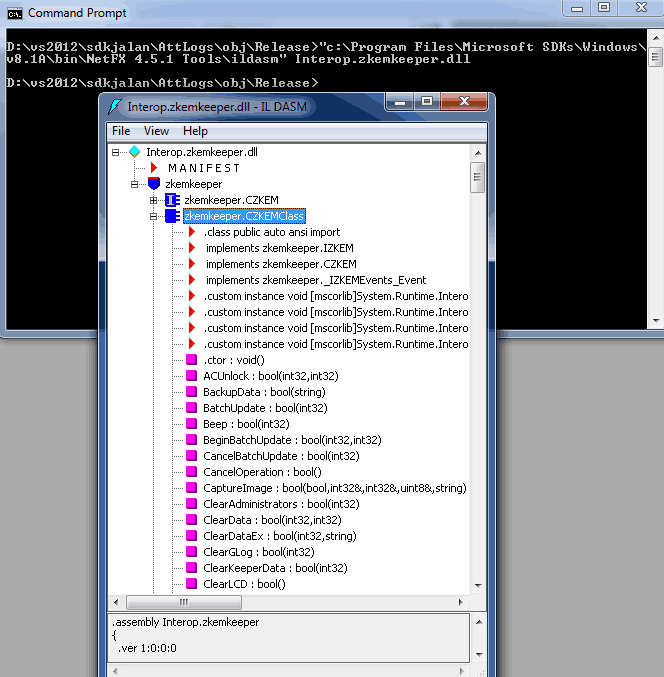Click the tree's horizontal scroll right arrow
The height and width of the screenshot is (677, 664).
[x=461, y=602]
